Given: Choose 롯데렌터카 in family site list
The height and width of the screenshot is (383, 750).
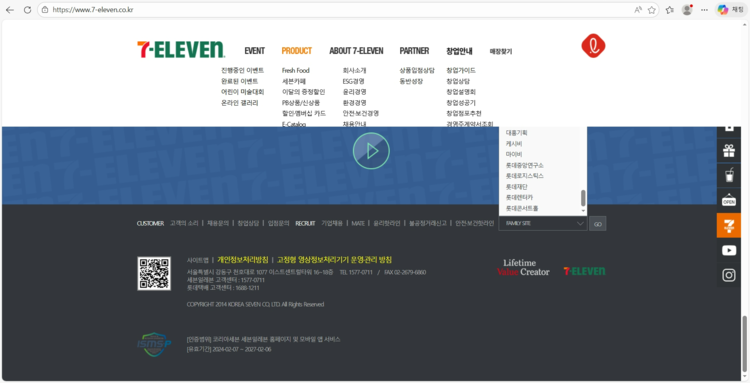Looking at the screenshot, I should tap(519, 197).
